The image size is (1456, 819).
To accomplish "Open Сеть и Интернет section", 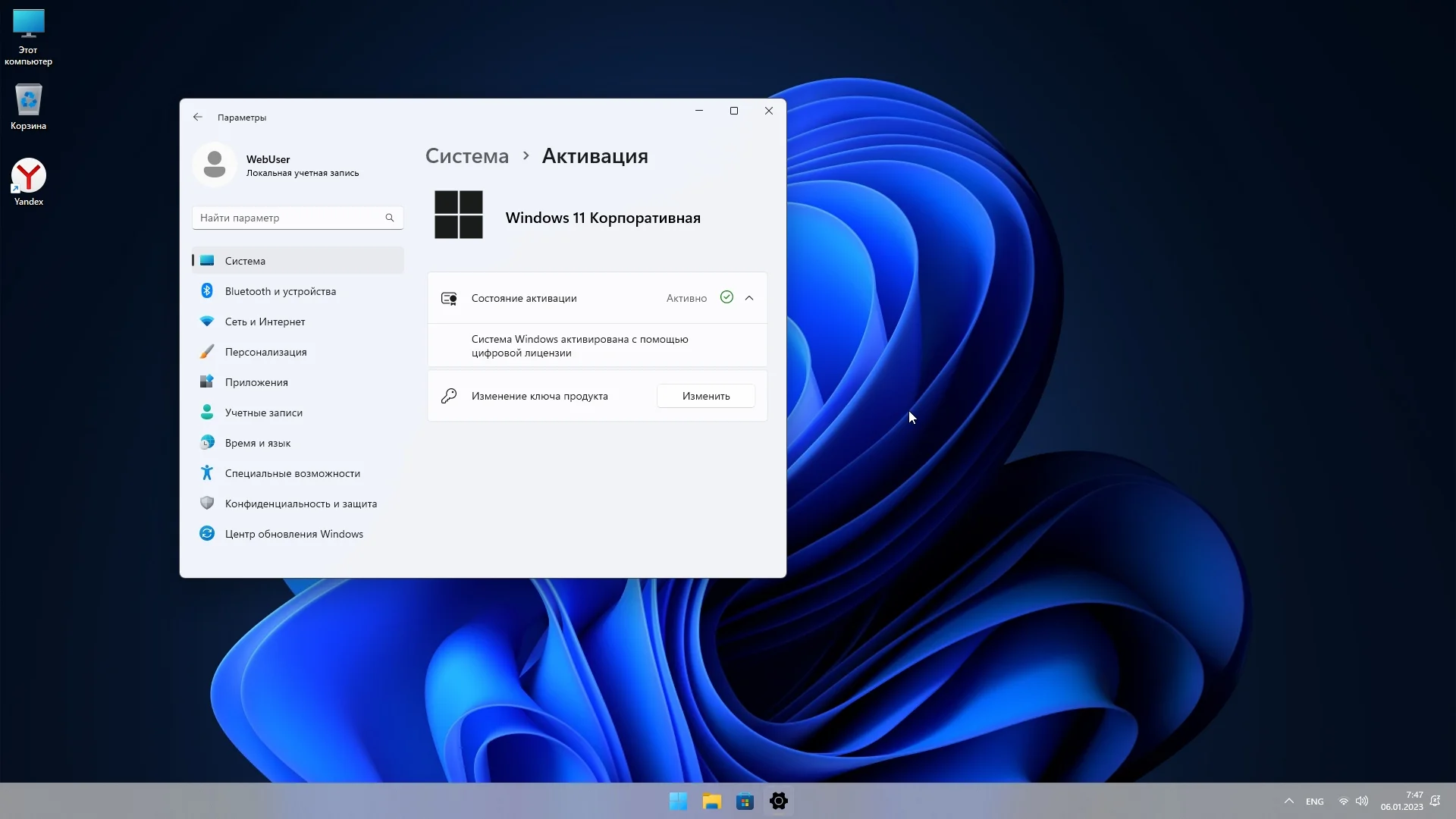I will click(265, 322).
